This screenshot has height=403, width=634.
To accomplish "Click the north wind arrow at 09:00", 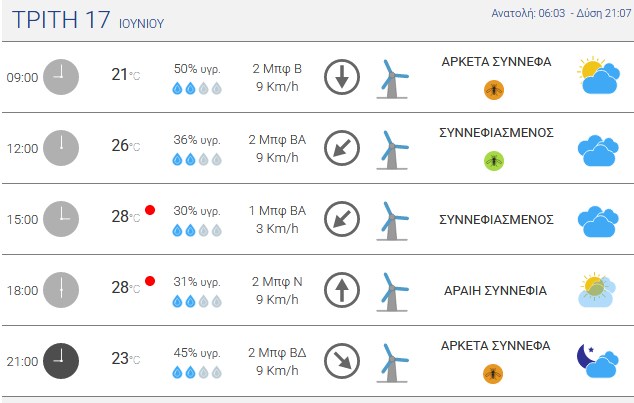I will (342, 77).
